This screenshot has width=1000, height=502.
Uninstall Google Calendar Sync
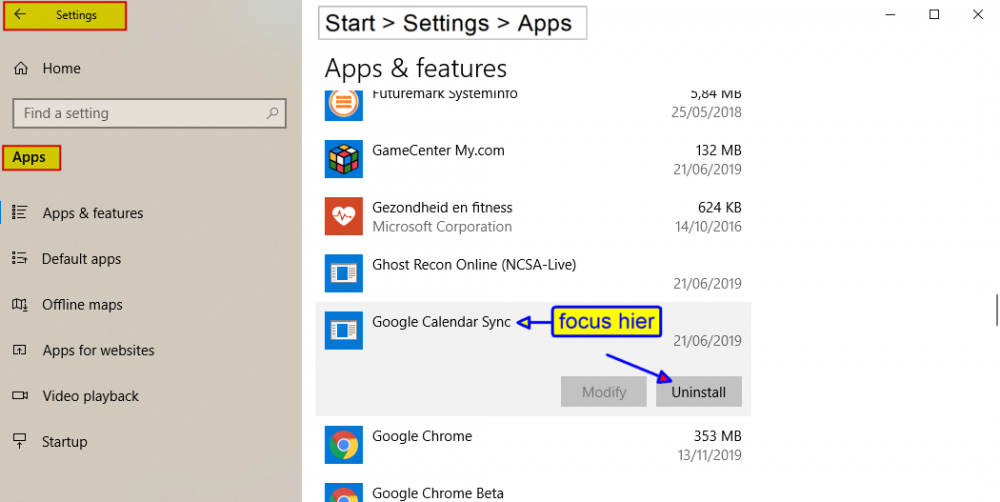coord(698,392)
